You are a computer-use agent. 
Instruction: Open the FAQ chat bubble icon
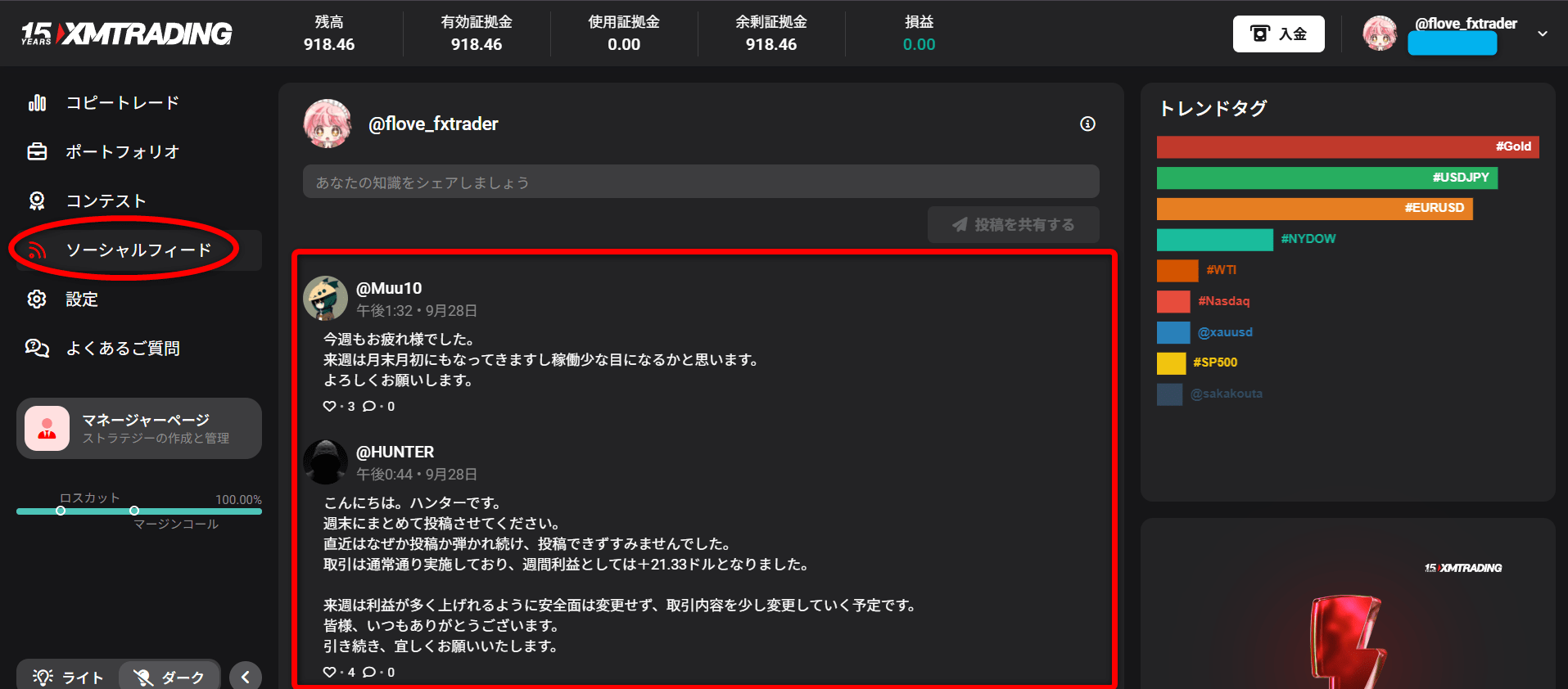(x=37, y=349)
